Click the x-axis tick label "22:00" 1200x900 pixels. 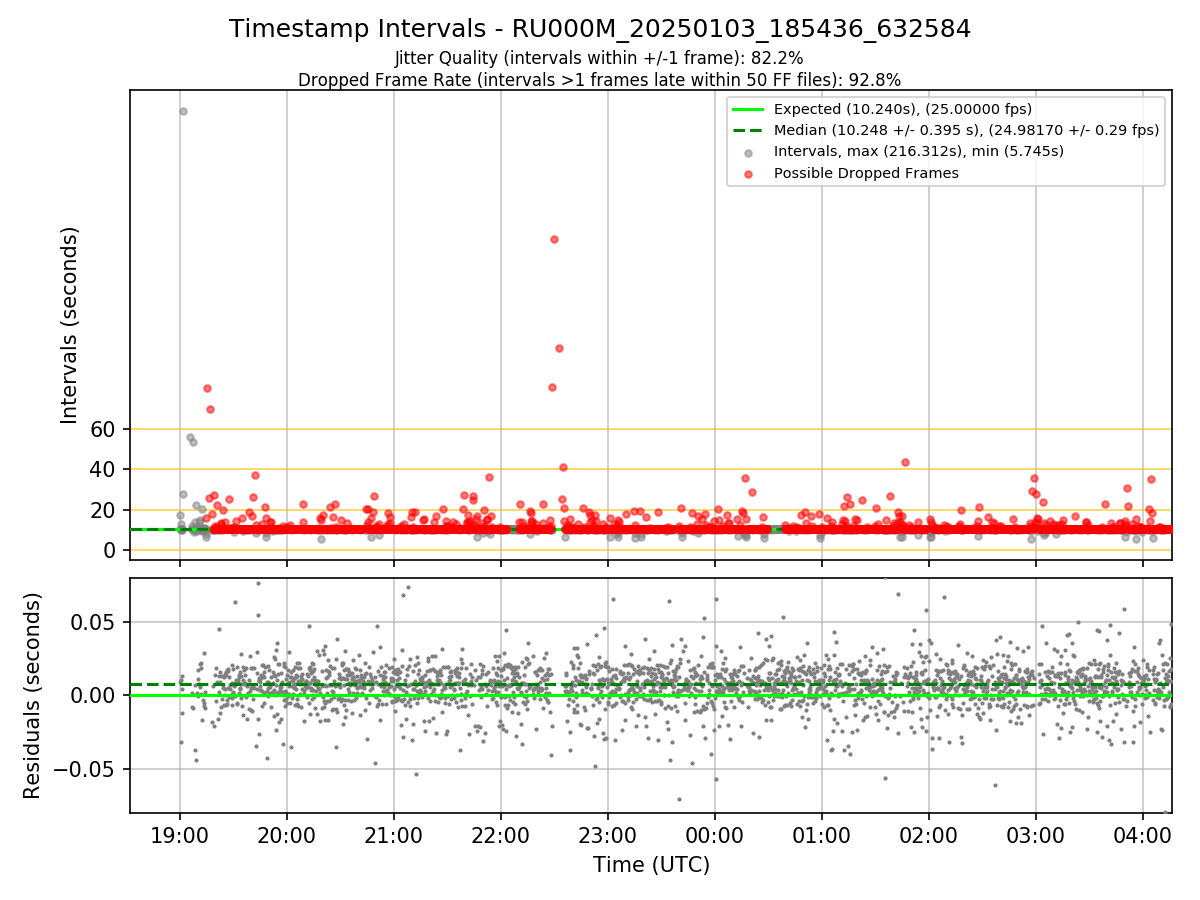point(501,834)
